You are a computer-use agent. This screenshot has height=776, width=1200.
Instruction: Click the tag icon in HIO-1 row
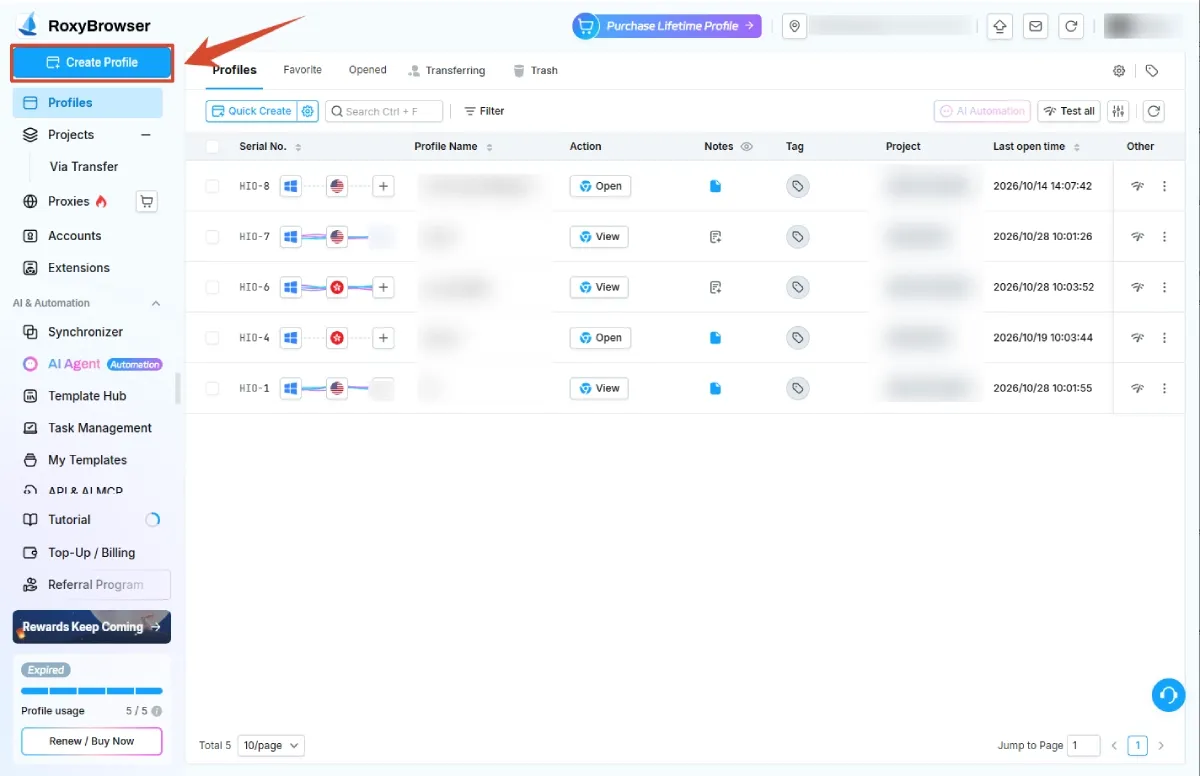click(x=797, y=388)
